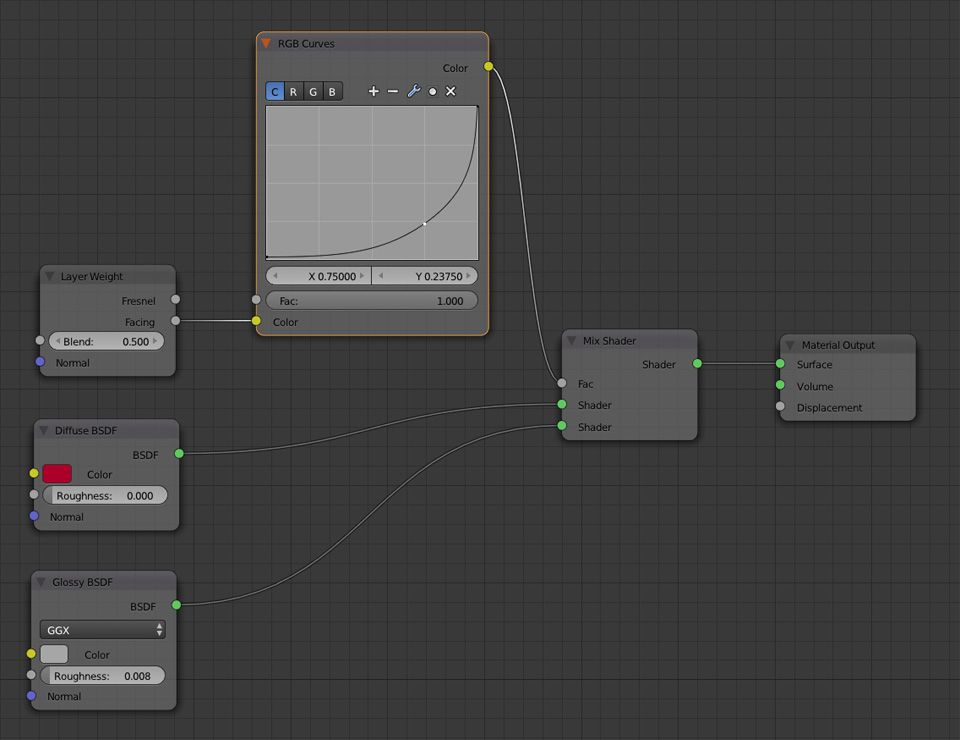
Task: Click the X 0.75000 point value field
Action: click(318, 276)
